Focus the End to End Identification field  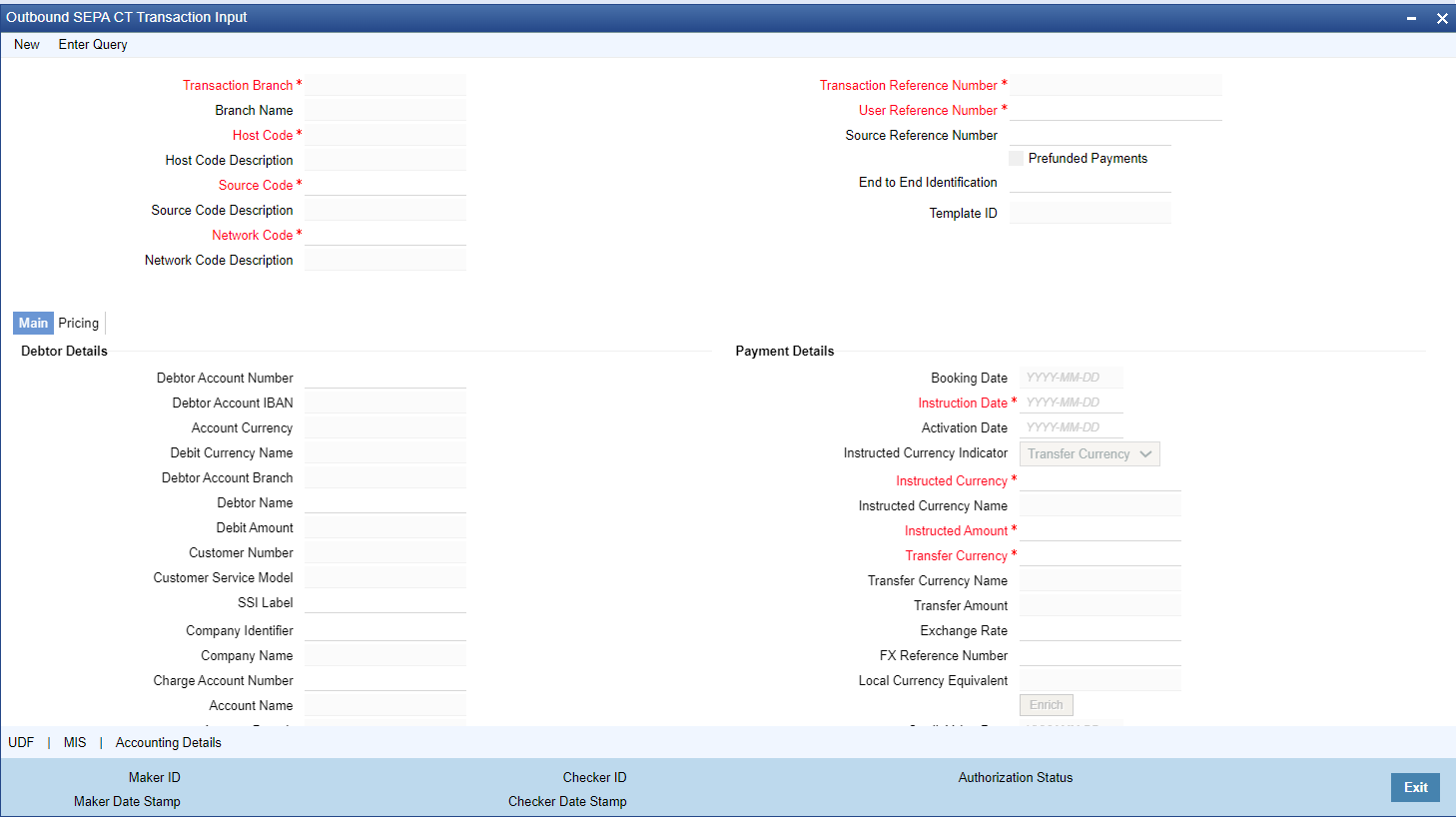pyautogui.click(x=1091, y=182)
